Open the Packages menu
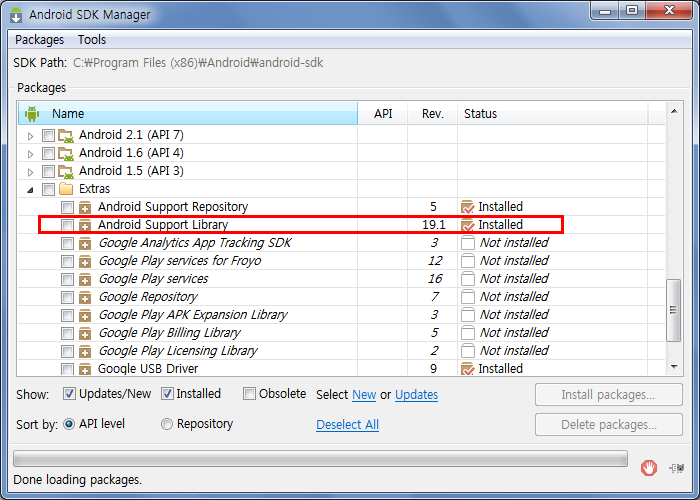This screenshot has height=500, width=700. coord(39,40)
